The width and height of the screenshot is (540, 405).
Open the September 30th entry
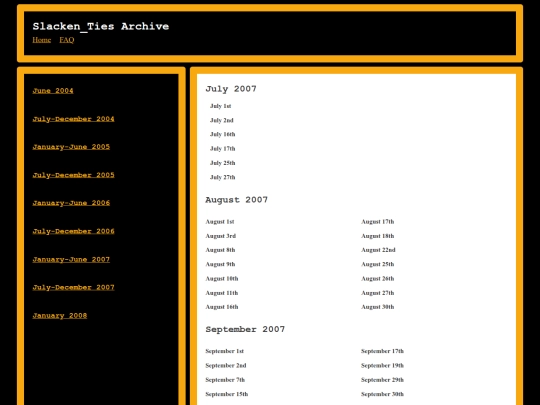pyautogui.click(x=382, y=394)
